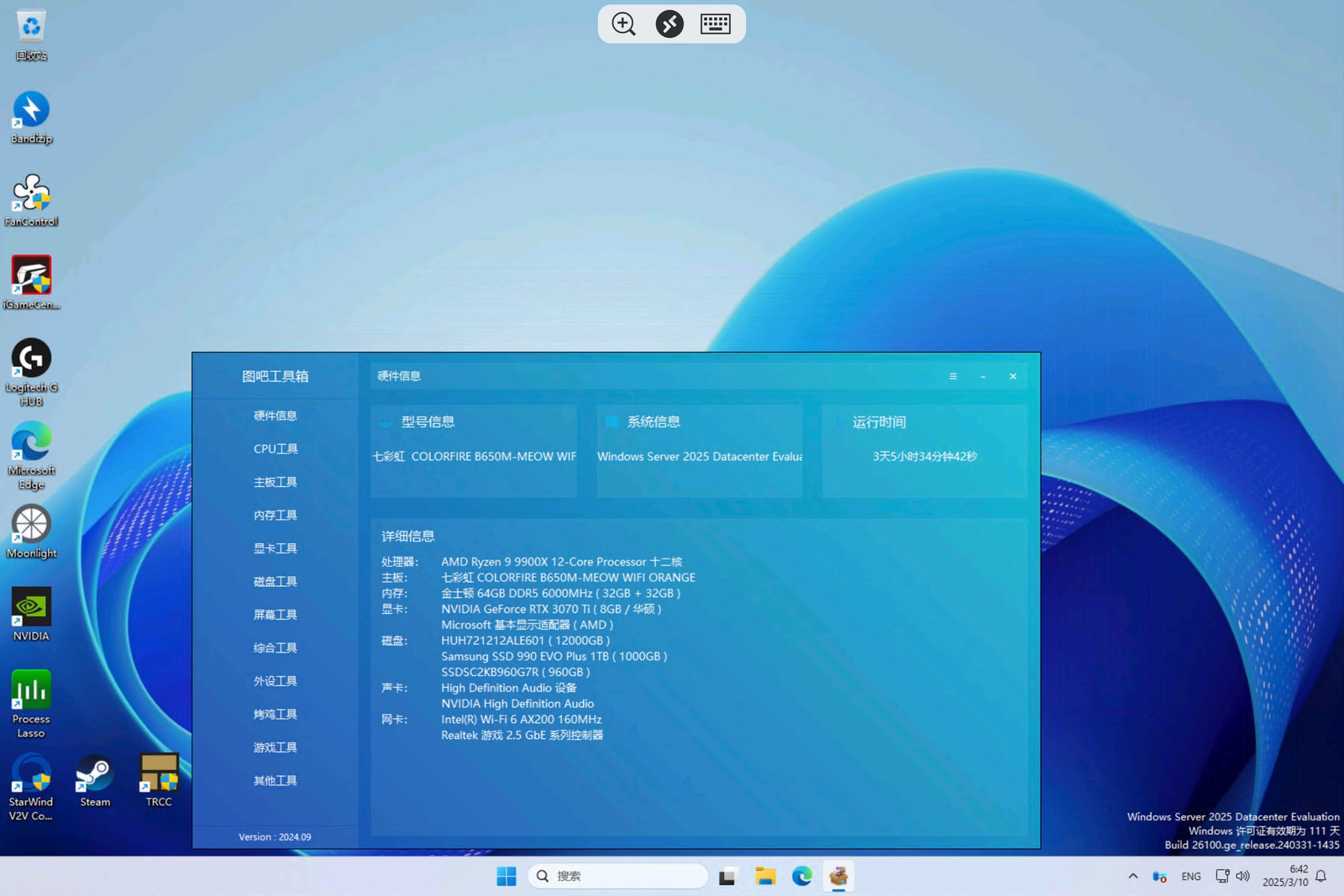Screen dimensions: 1344x896
Task: Click the zoom magnifier in remote toolbar
Action: (624, 24)
